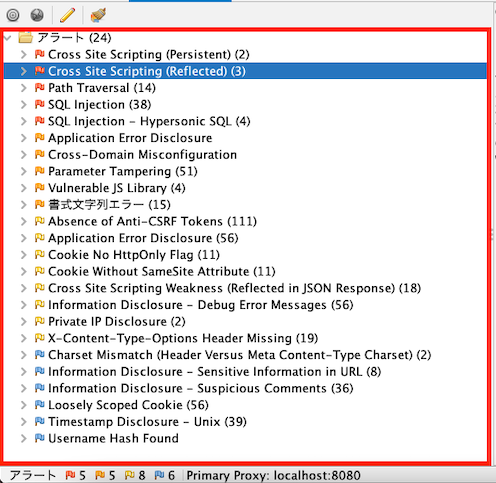The width and height of the screenshot is (496, 483).
Task: Expand the Parameter Tampering (51) node
Action: tap(23, 171)
